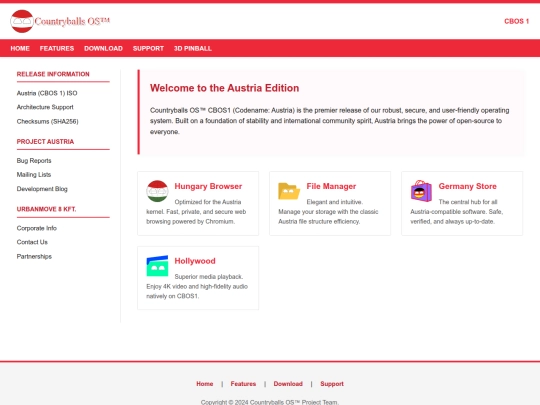This screenshot has width=540, height=405.
Task: Visit the Development Blog link
Action: click(x=42, y=189)
